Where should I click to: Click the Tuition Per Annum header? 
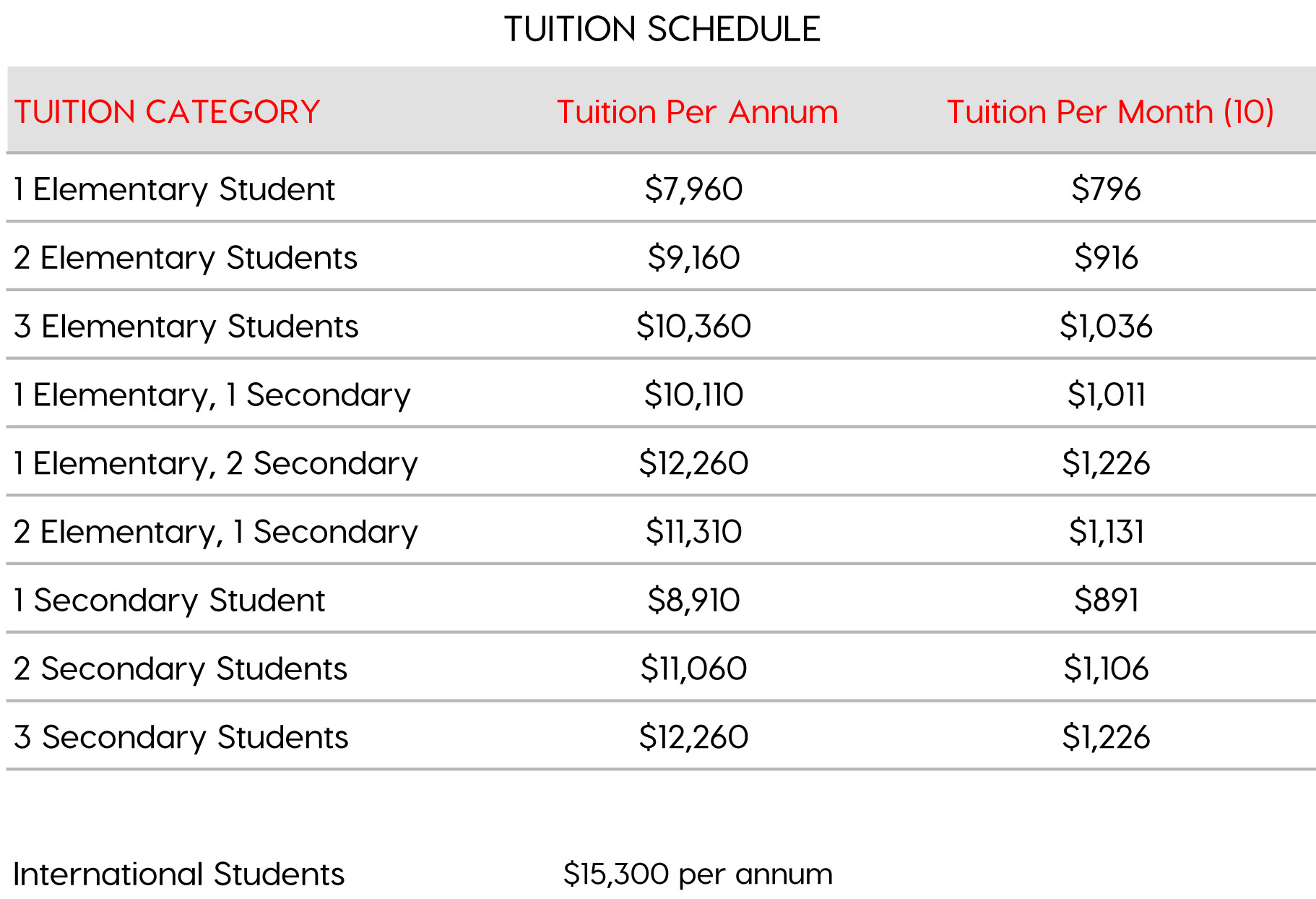pos(697,112)
